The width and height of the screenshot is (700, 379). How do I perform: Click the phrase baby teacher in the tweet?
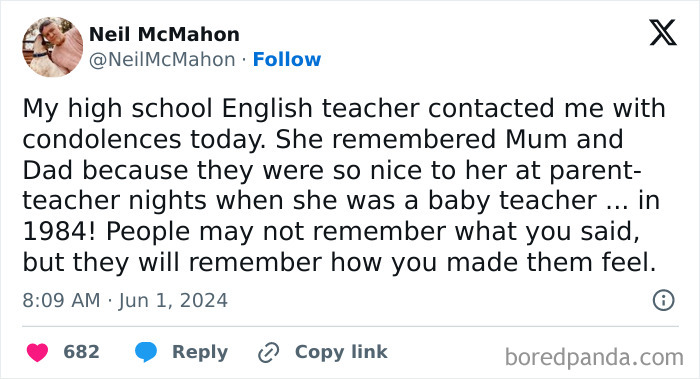tap(512, 201)
